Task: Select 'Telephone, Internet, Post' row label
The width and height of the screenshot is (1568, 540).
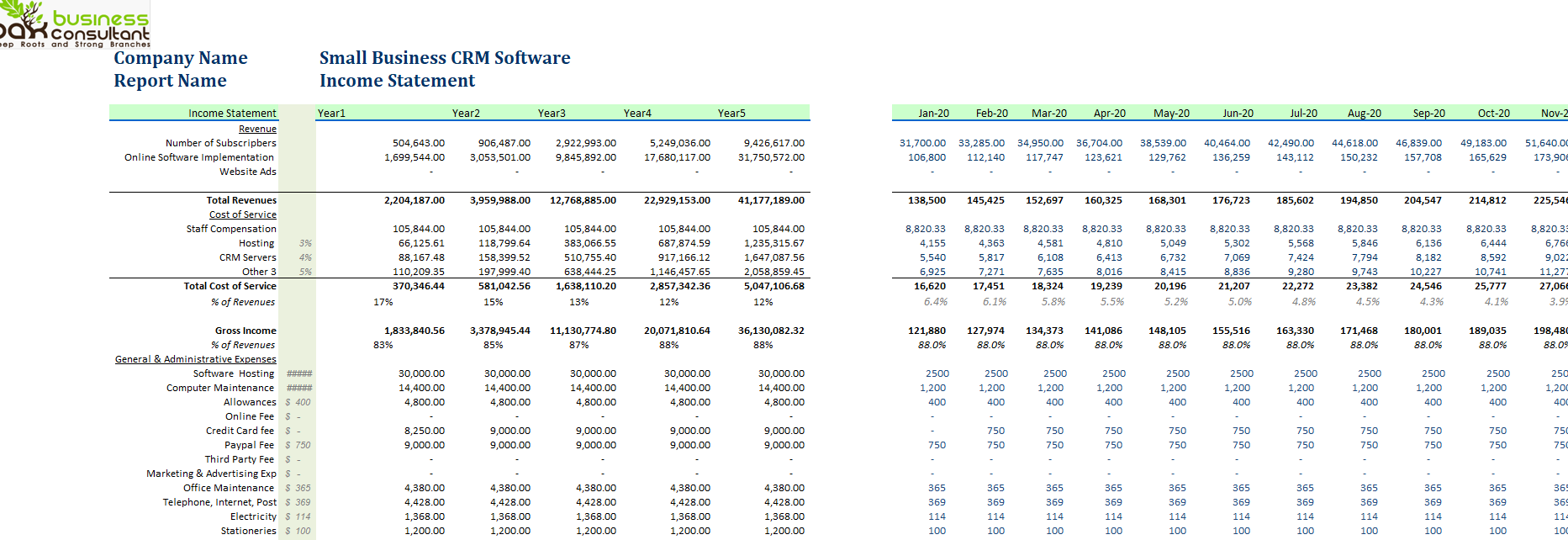Action: coord(219,502)
